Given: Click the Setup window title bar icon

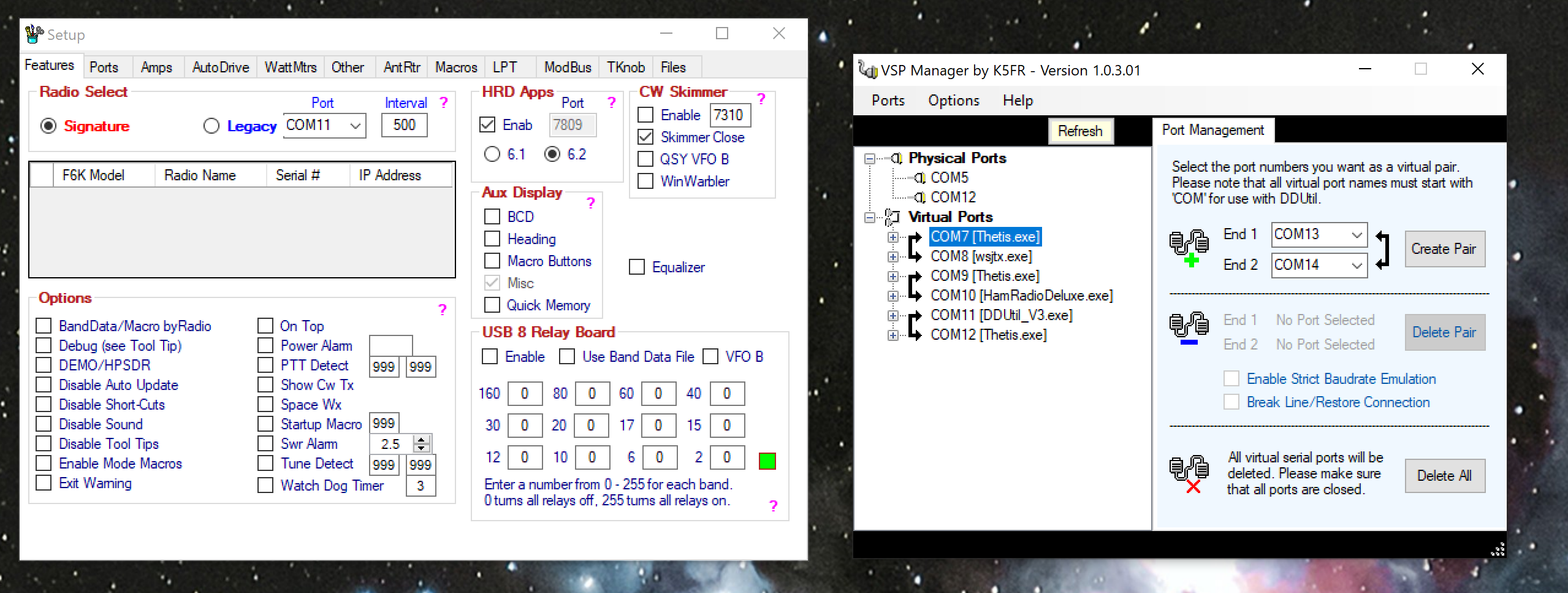Looking at the screenshot, I should 34,34.
